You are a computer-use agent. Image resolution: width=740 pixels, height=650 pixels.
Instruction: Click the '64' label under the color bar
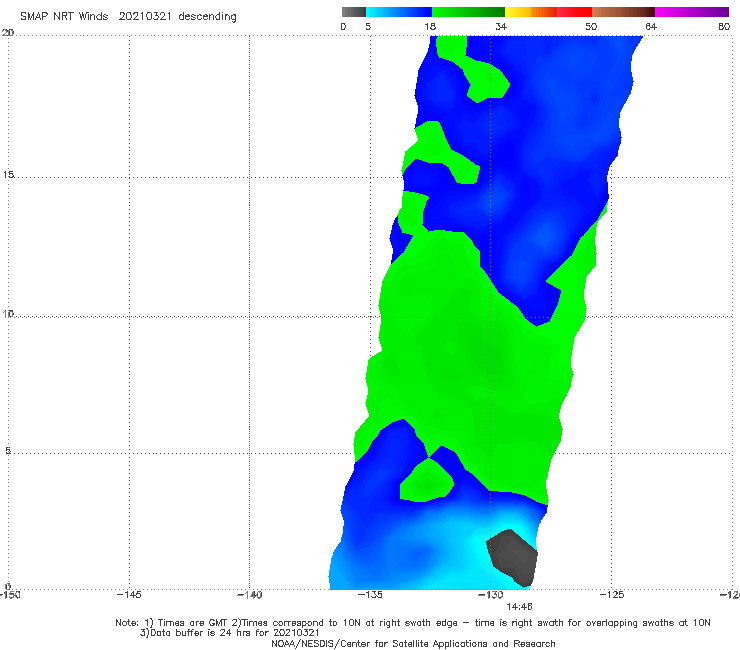(651, 26)
